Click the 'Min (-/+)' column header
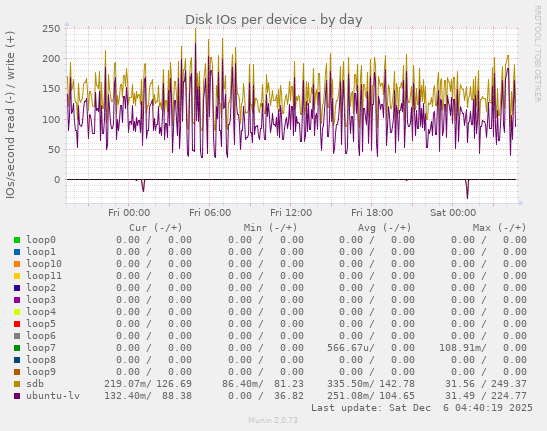The height and width of the screenshot is (431, 547). (270, 228)
